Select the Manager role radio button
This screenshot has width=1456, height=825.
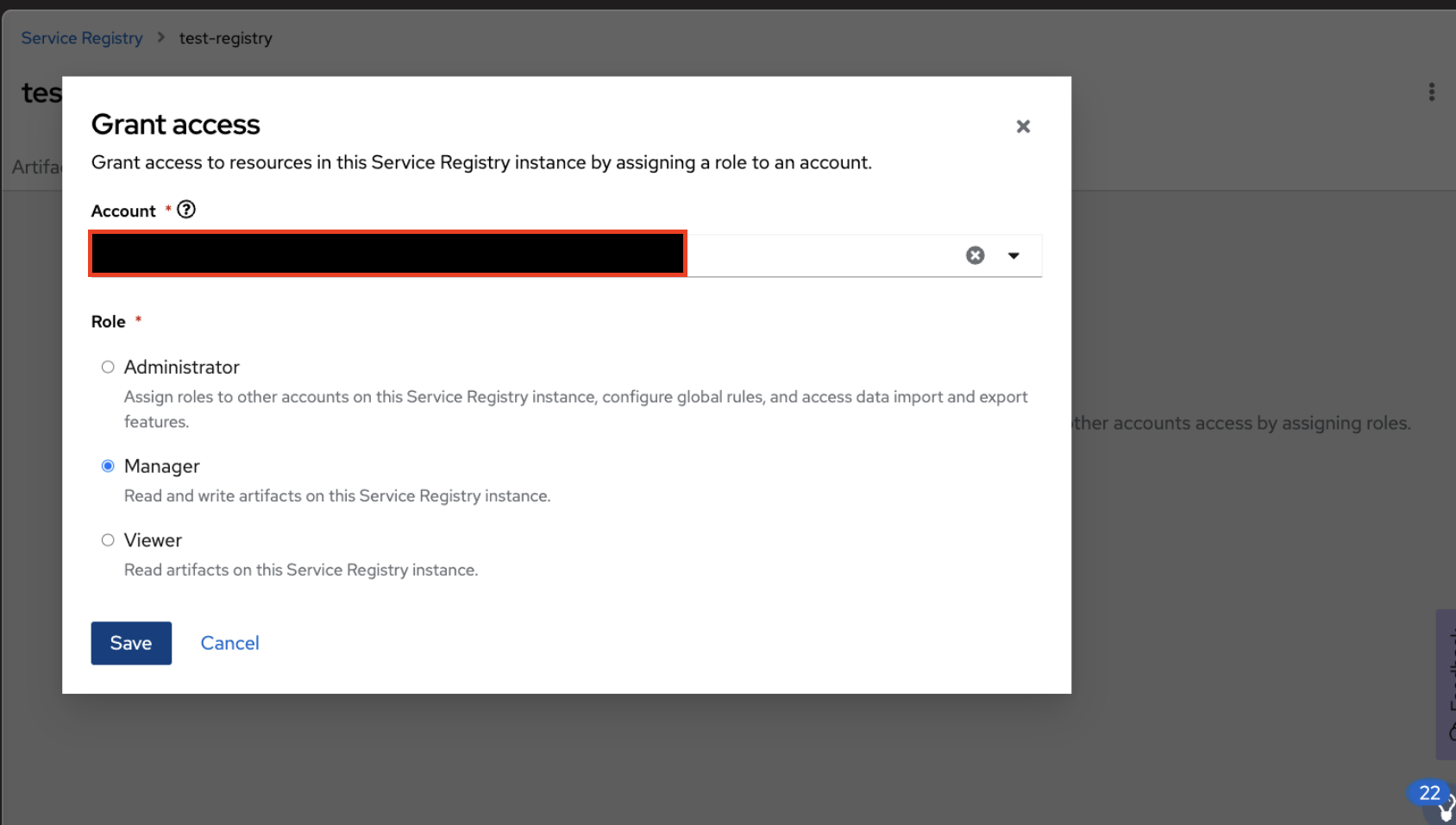108,466
